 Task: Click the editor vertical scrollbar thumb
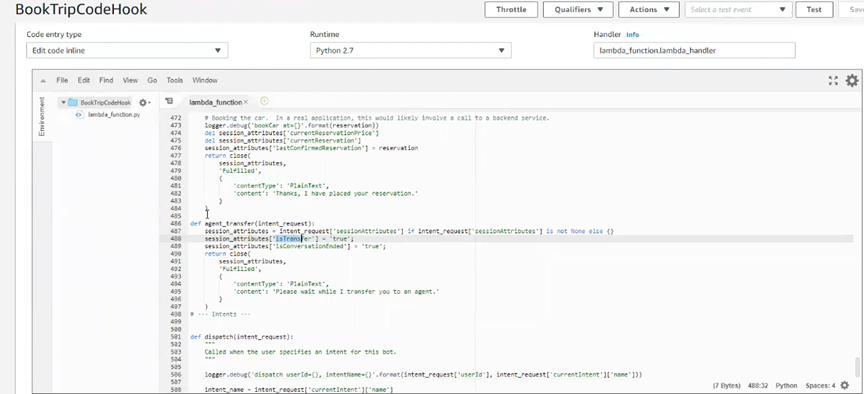[x=857, y=366]
